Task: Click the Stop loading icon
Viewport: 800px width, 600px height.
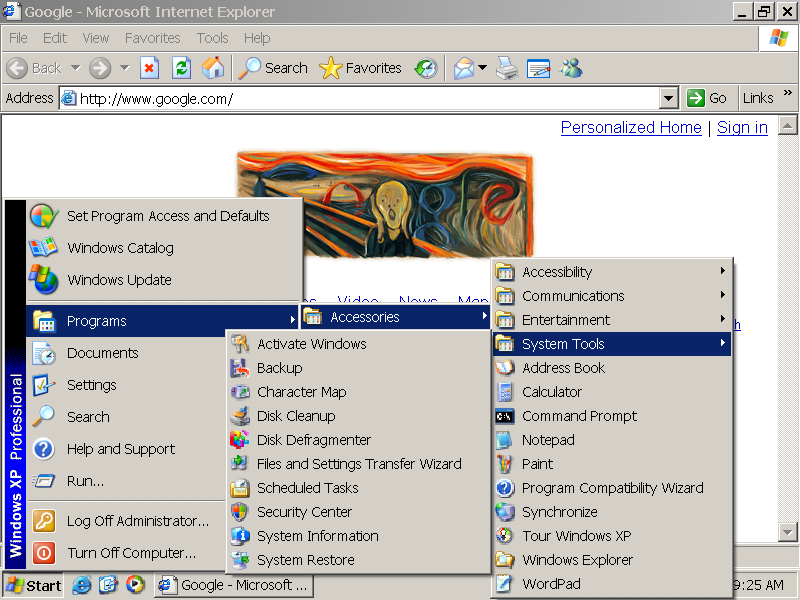Action: pyautogui.click(x=149, y=68)
